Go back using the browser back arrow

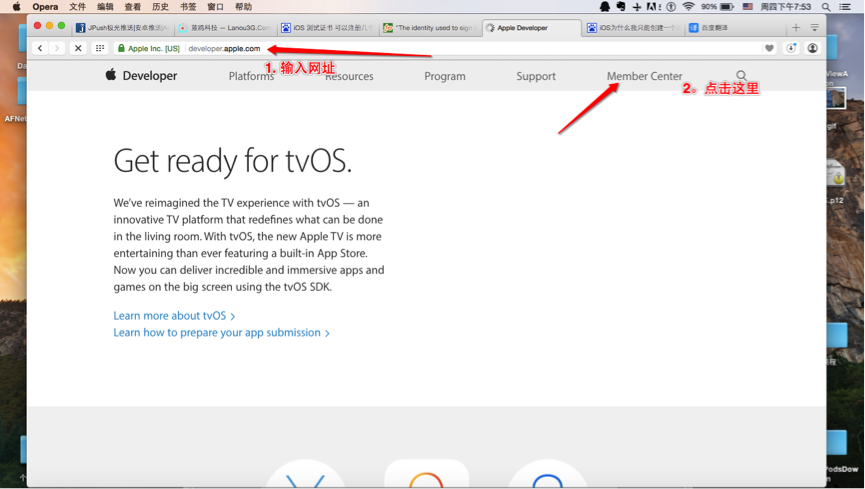40,49
